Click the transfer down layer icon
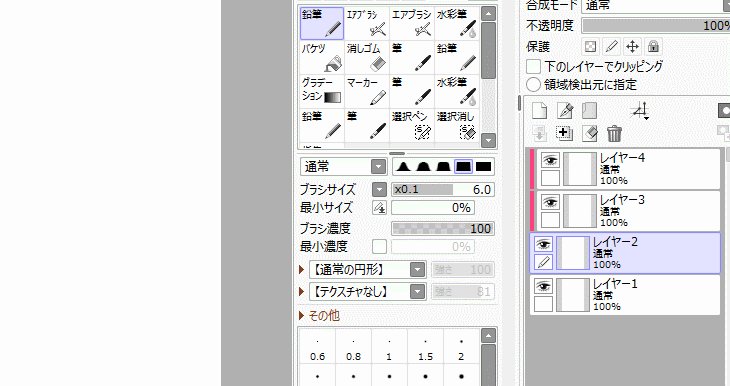Viewport: 730px width, 386px height. (539, 134)
